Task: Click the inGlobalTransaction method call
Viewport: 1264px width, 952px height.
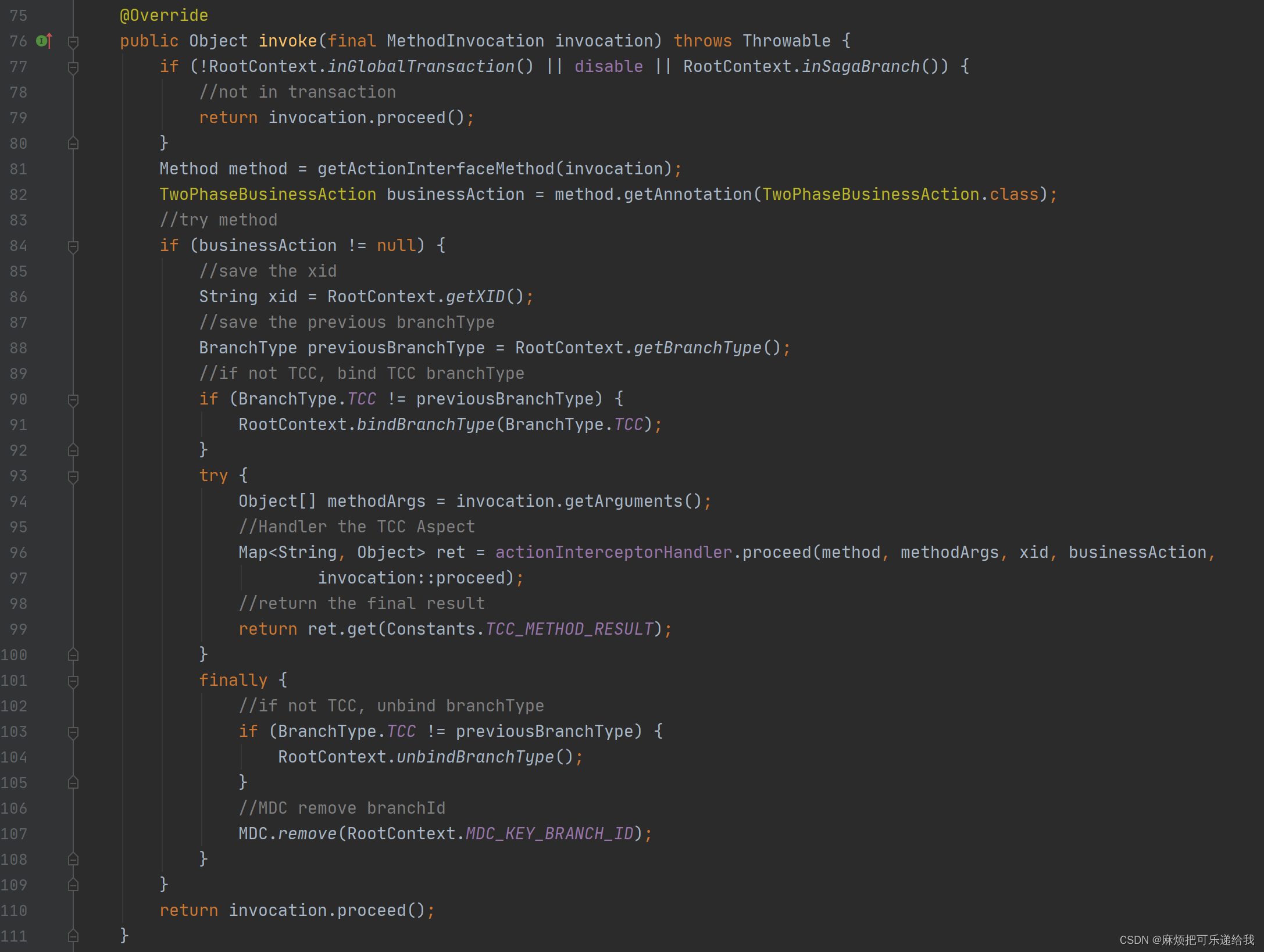Action: 421,67
